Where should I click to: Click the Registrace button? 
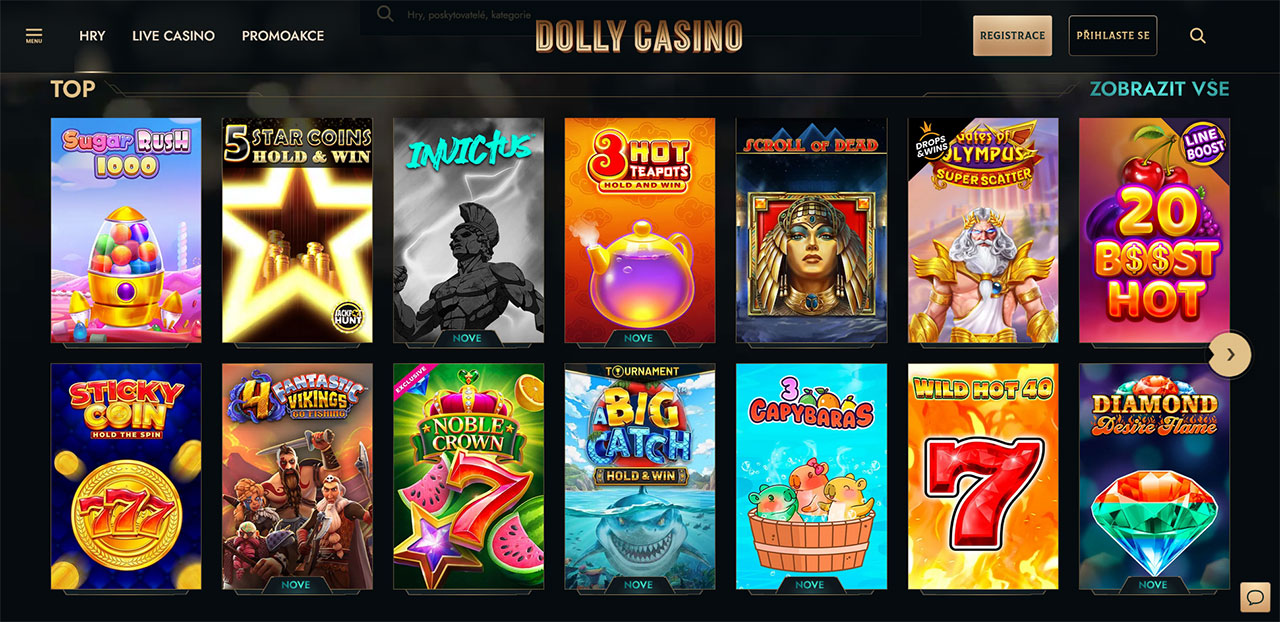pos(1012,35)
